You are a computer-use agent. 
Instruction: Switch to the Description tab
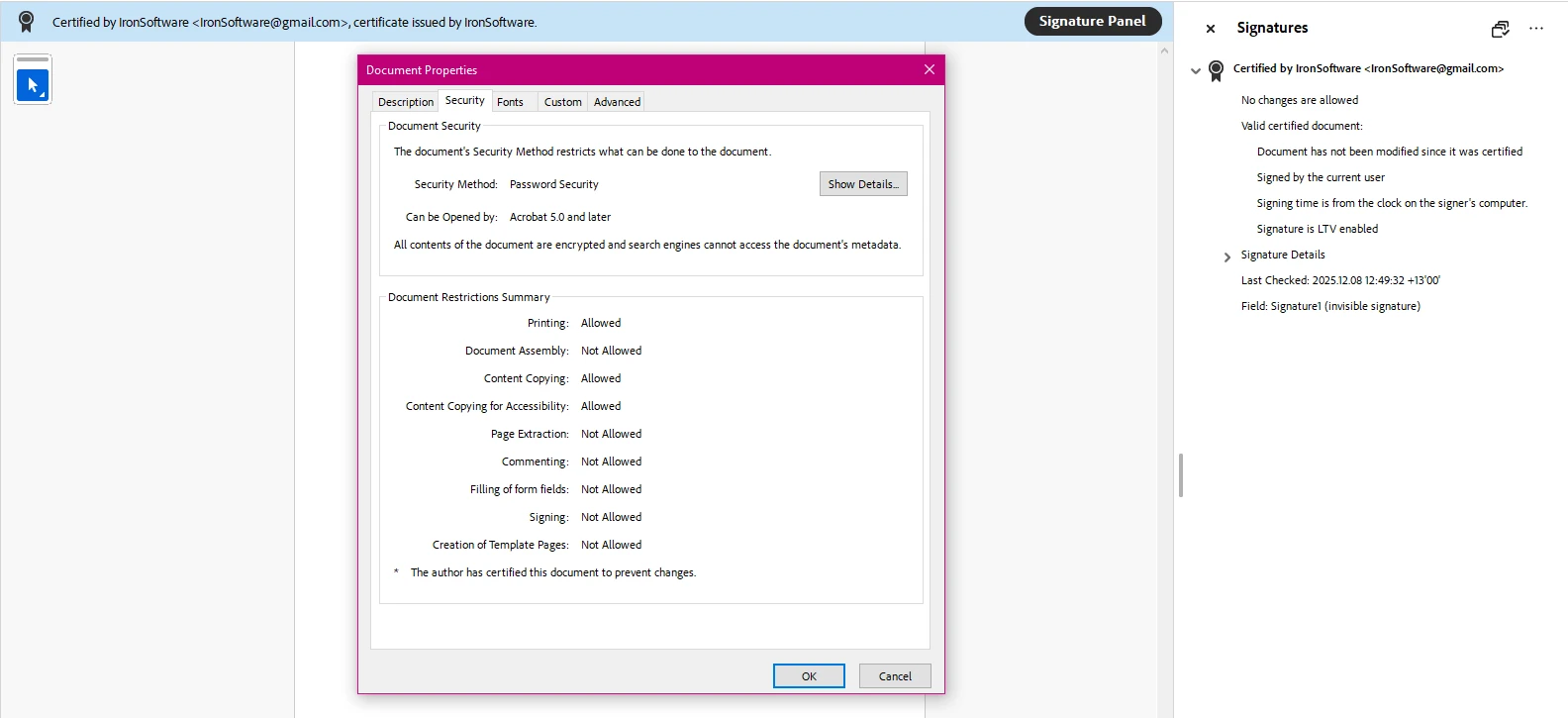pos(406,102)
